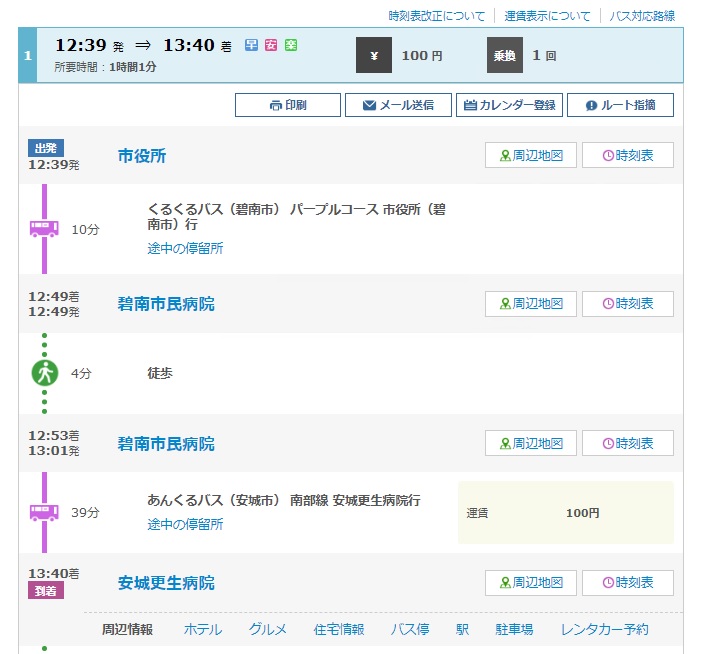
Task: Open 時刻表改正について link
Action: [x=436, y=16]
